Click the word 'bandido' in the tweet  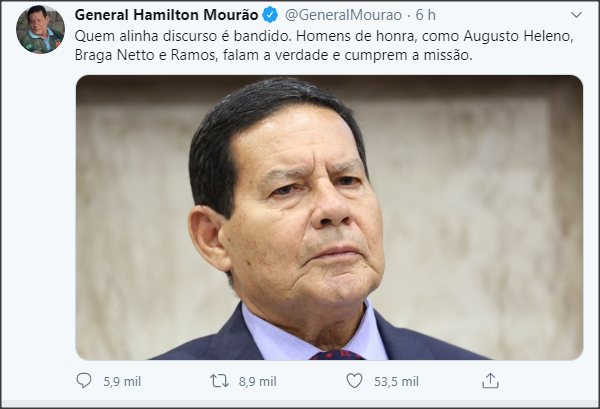coord(261,36)
